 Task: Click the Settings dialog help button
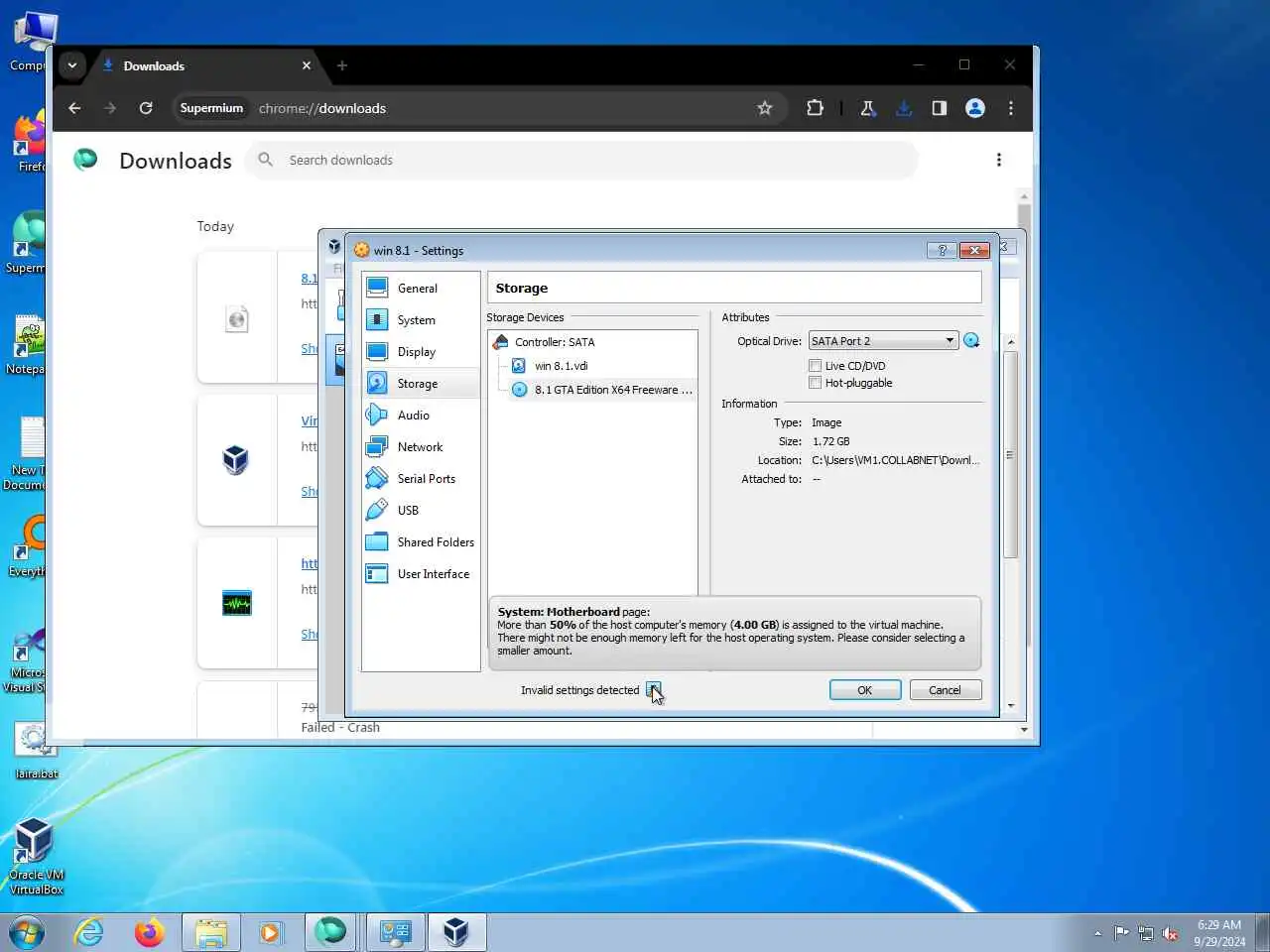[942, 250]
